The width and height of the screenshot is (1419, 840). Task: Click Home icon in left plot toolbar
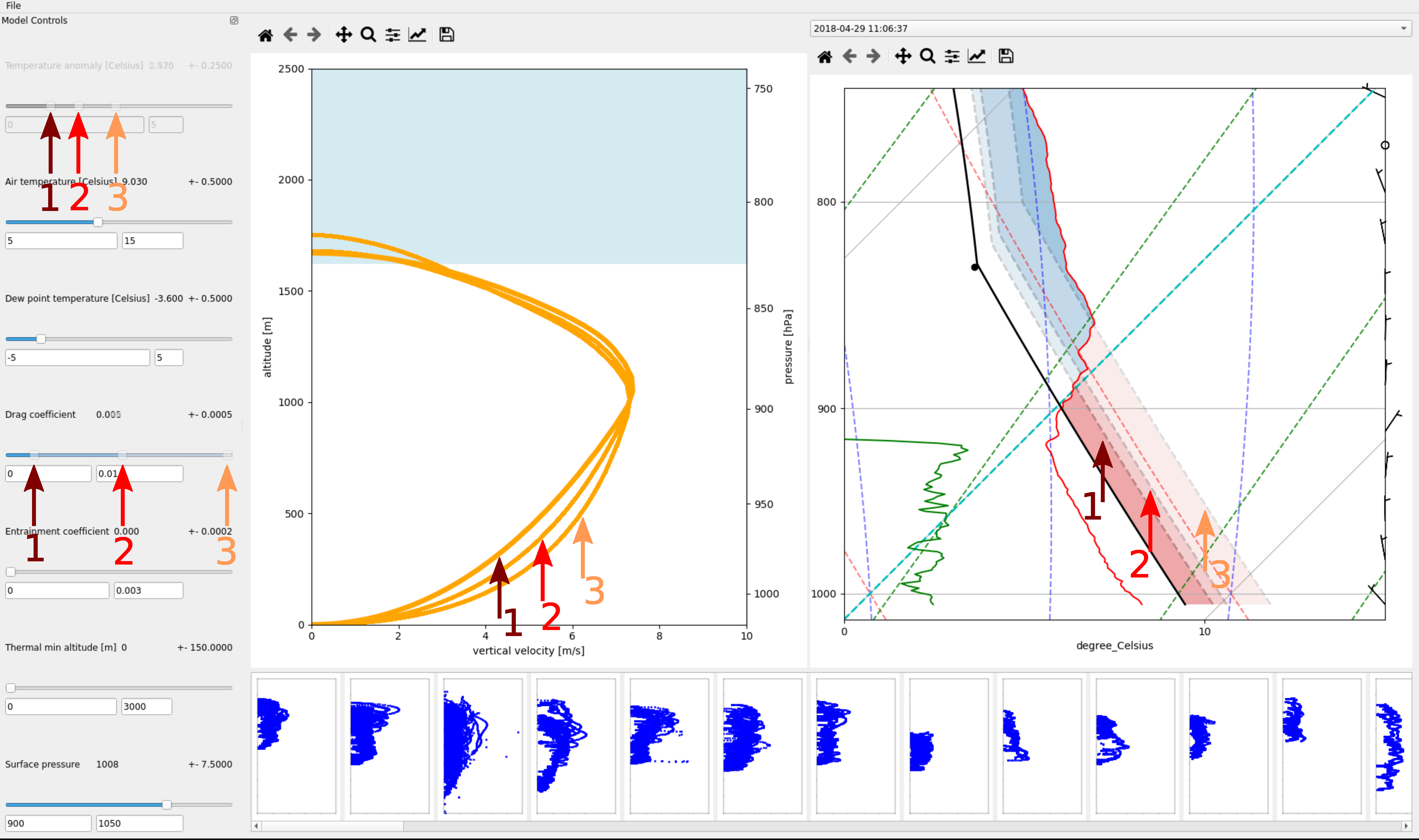(x=265, y=35)
